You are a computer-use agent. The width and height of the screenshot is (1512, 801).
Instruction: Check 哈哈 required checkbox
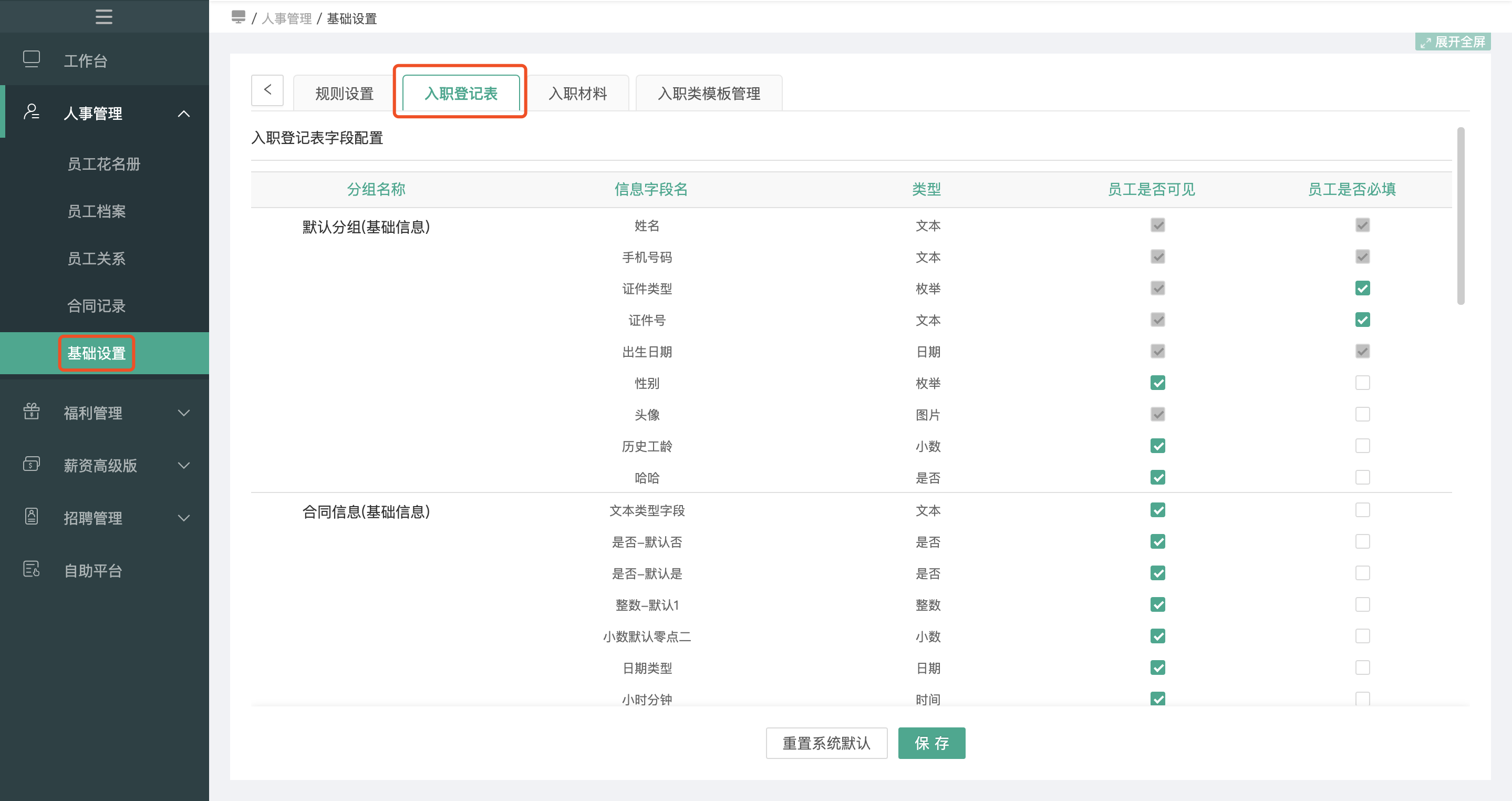[1362, 478]
